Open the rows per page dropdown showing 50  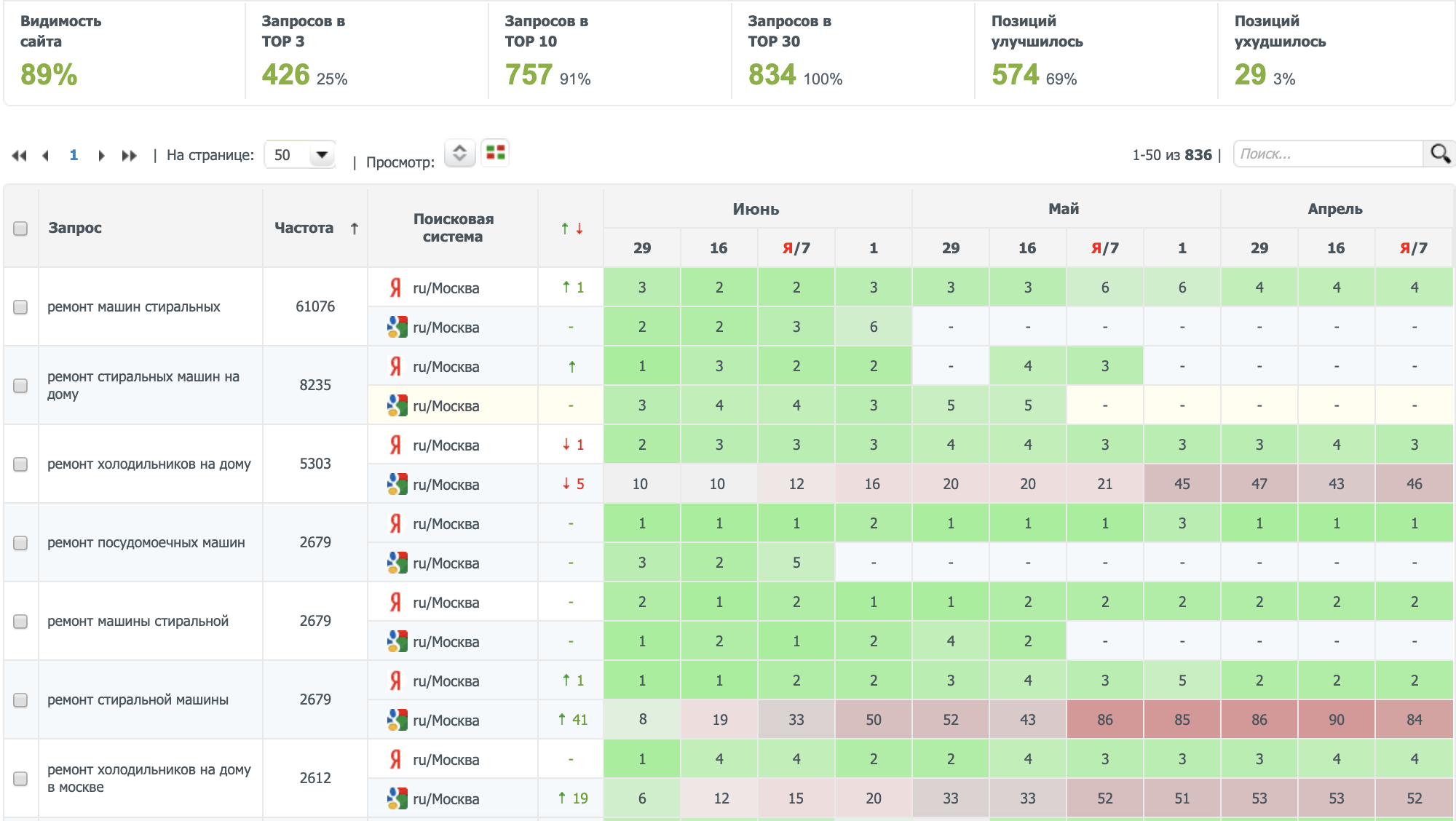301,154
